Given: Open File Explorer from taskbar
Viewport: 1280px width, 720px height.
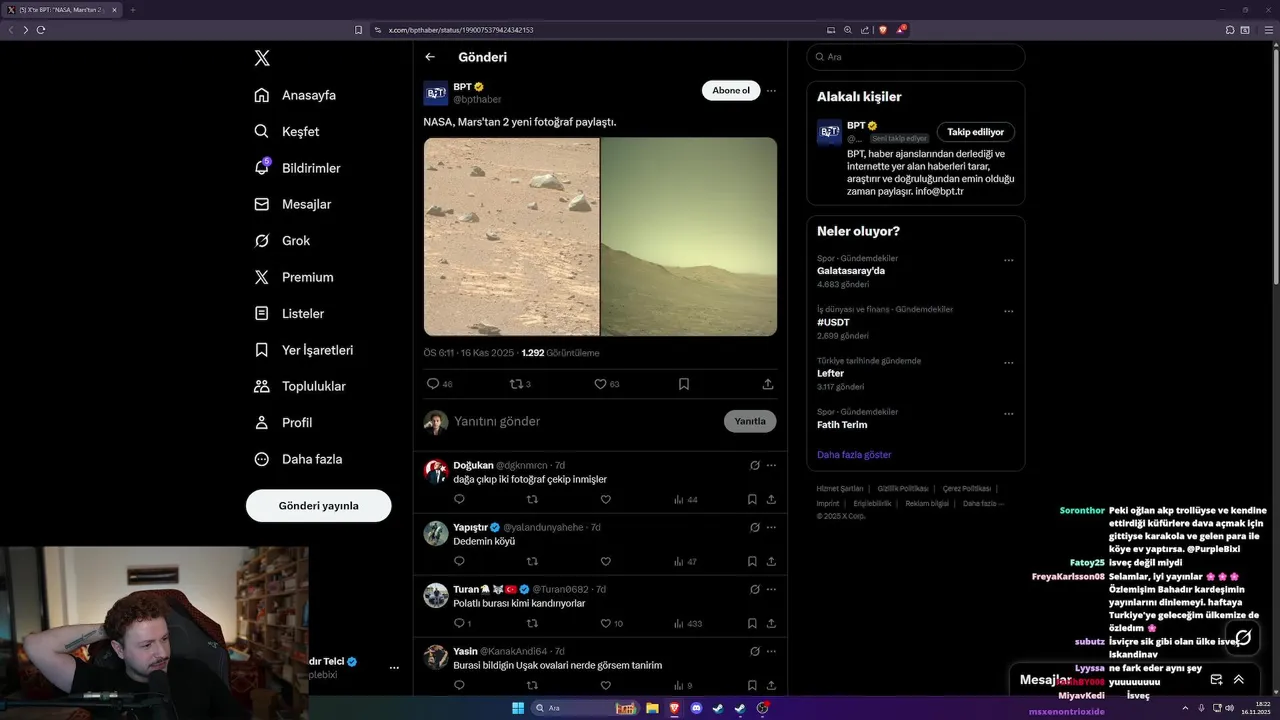Looking at the screenshot, I should (x=652, y=708).
